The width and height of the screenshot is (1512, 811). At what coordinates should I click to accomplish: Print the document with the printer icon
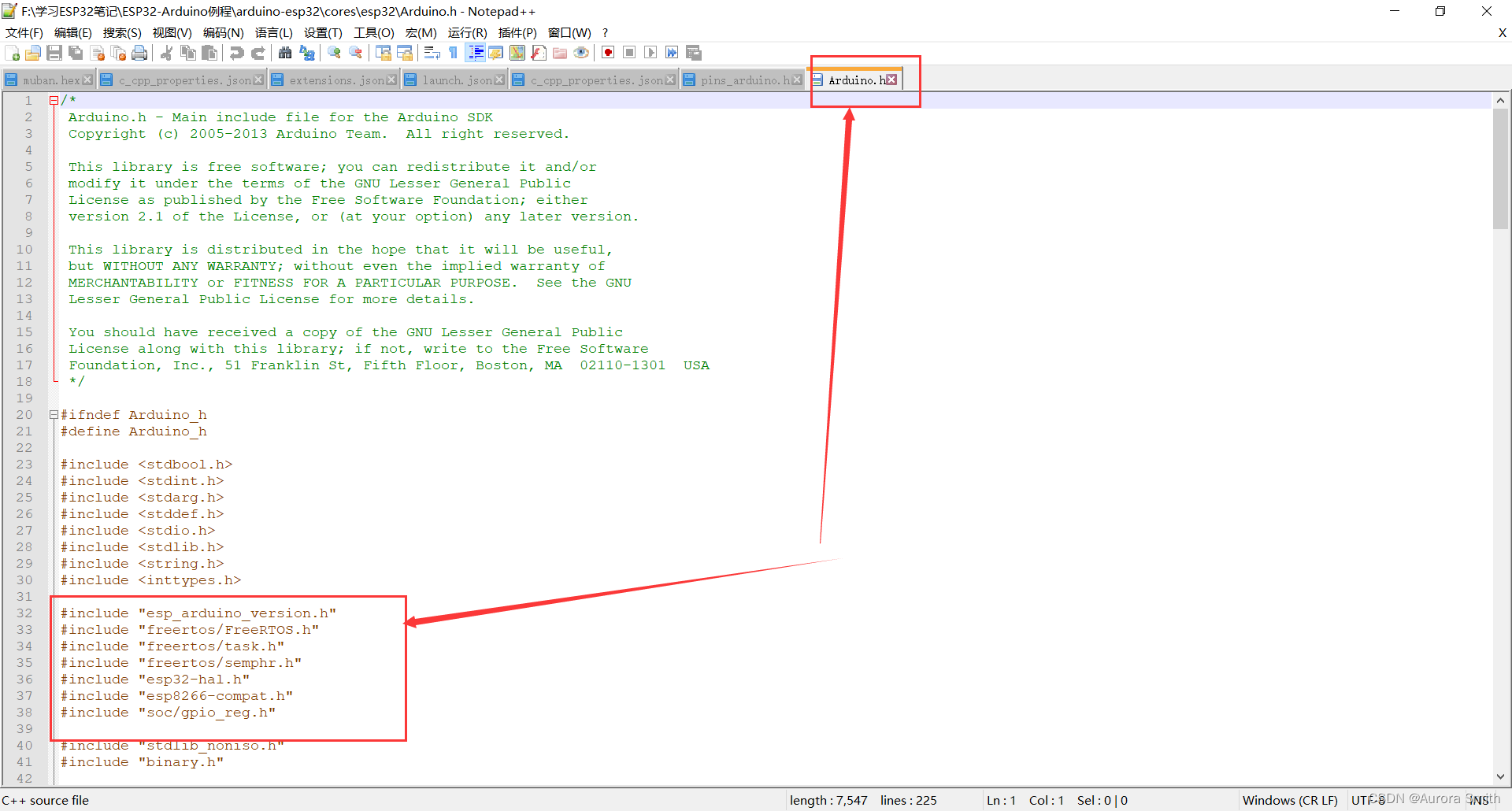tap(139, 53)
